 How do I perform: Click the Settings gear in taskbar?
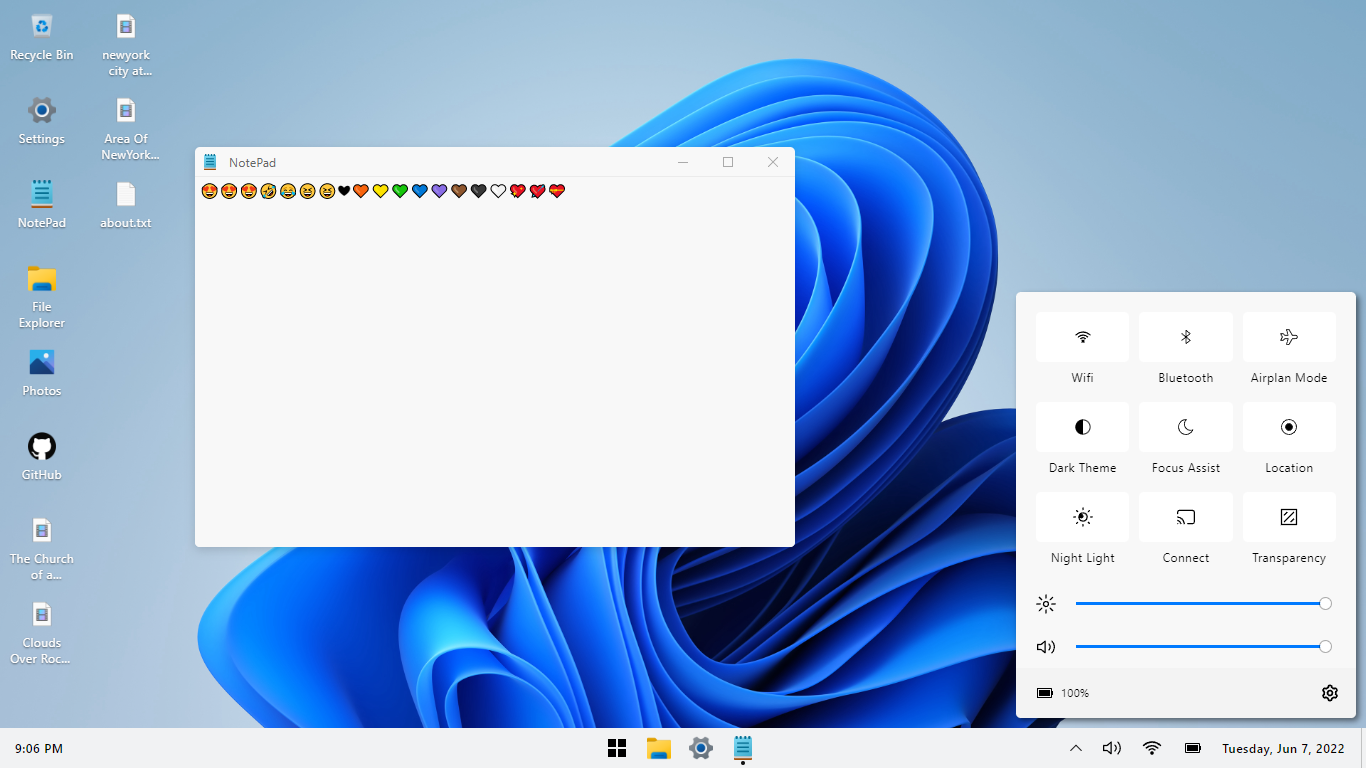click(x=701, y=748)
